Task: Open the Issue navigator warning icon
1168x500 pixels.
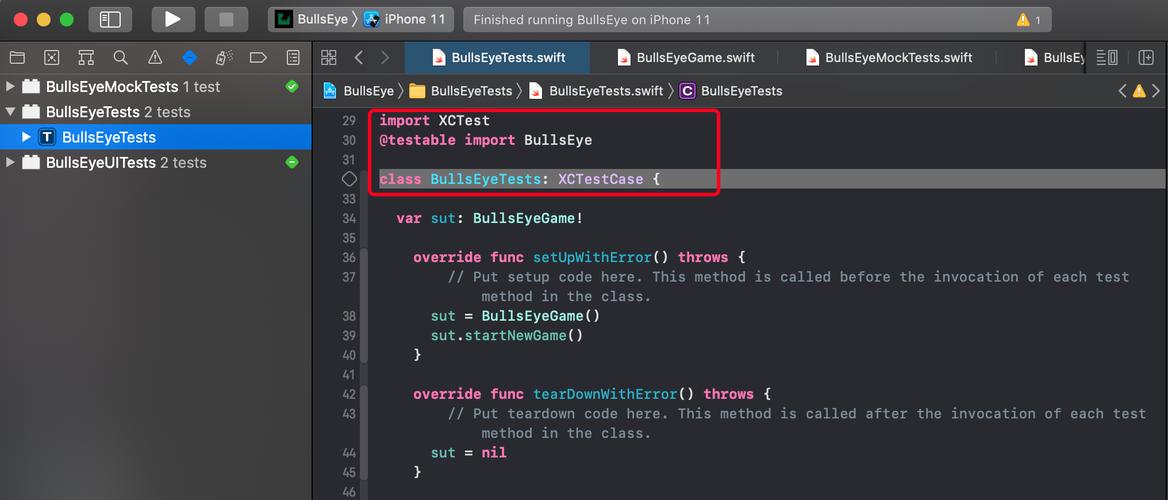Action: tap(155, 57)
